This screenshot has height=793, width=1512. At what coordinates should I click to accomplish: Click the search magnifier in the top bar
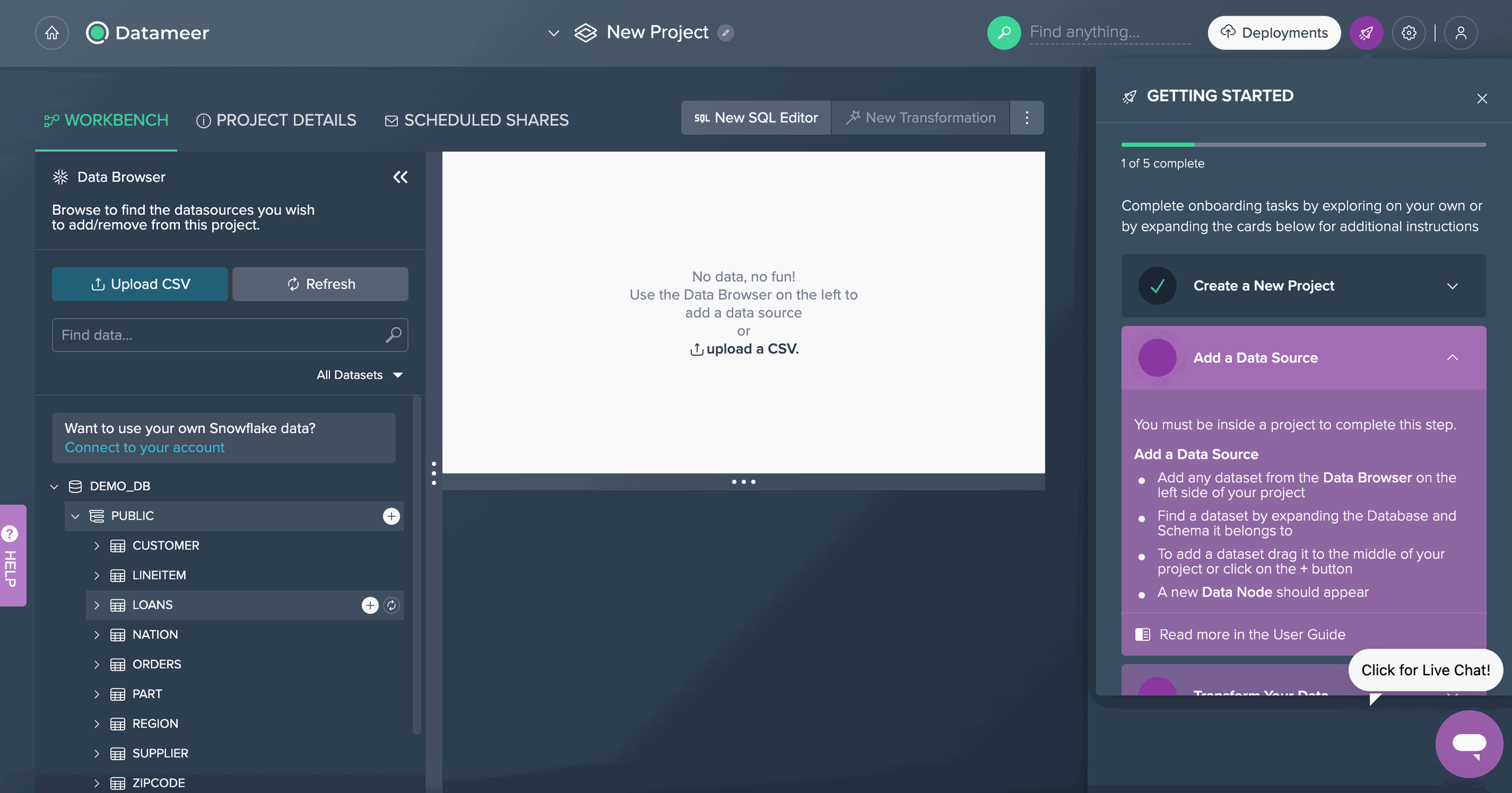tap(1004, 33)
